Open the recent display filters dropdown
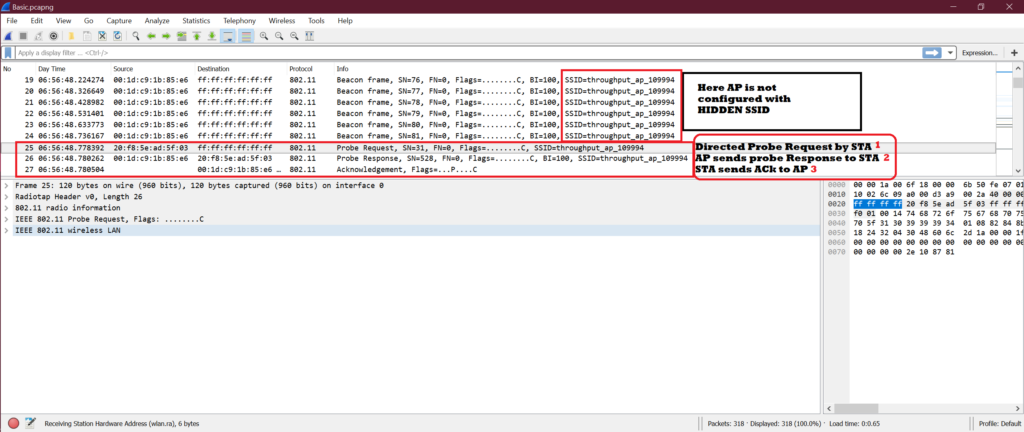Screen dimensions: 1024x432 coord(950,52)
